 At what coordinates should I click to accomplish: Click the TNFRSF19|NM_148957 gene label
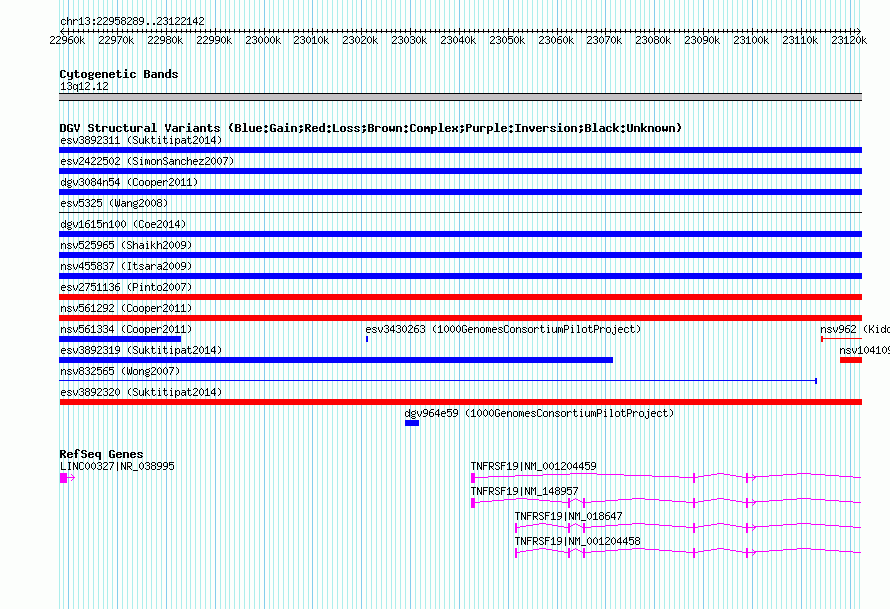524,492
